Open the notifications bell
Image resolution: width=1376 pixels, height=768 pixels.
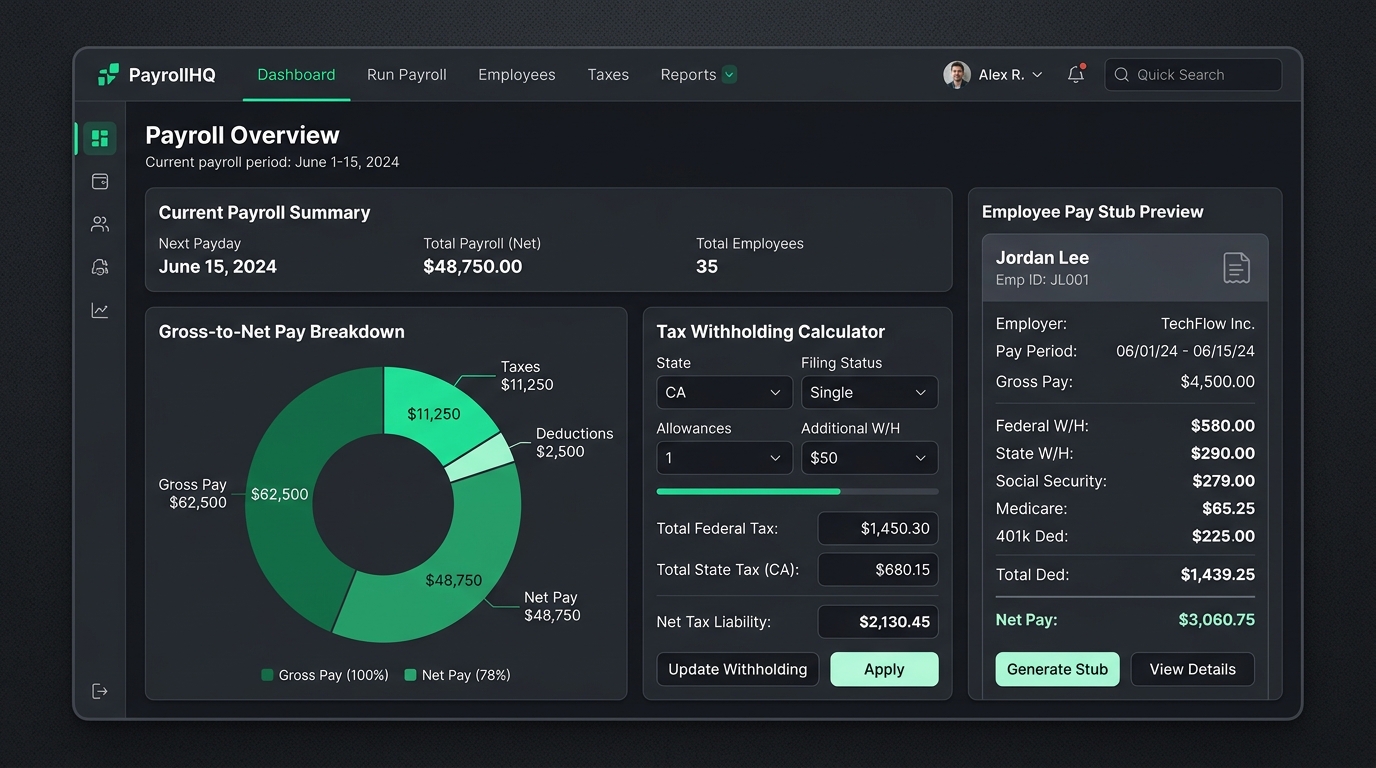pyautogui.click(x=1076, y=74)
